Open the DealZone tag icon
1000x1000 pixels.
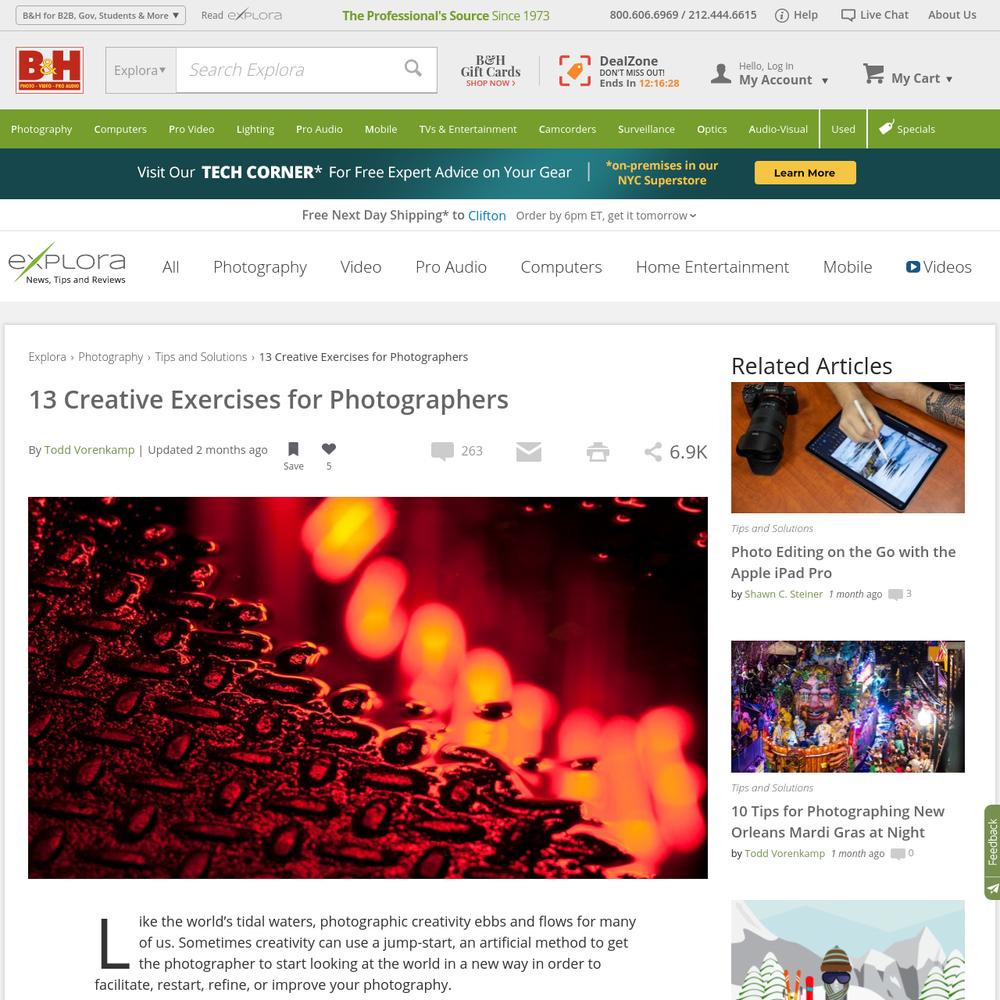[575, 70]
